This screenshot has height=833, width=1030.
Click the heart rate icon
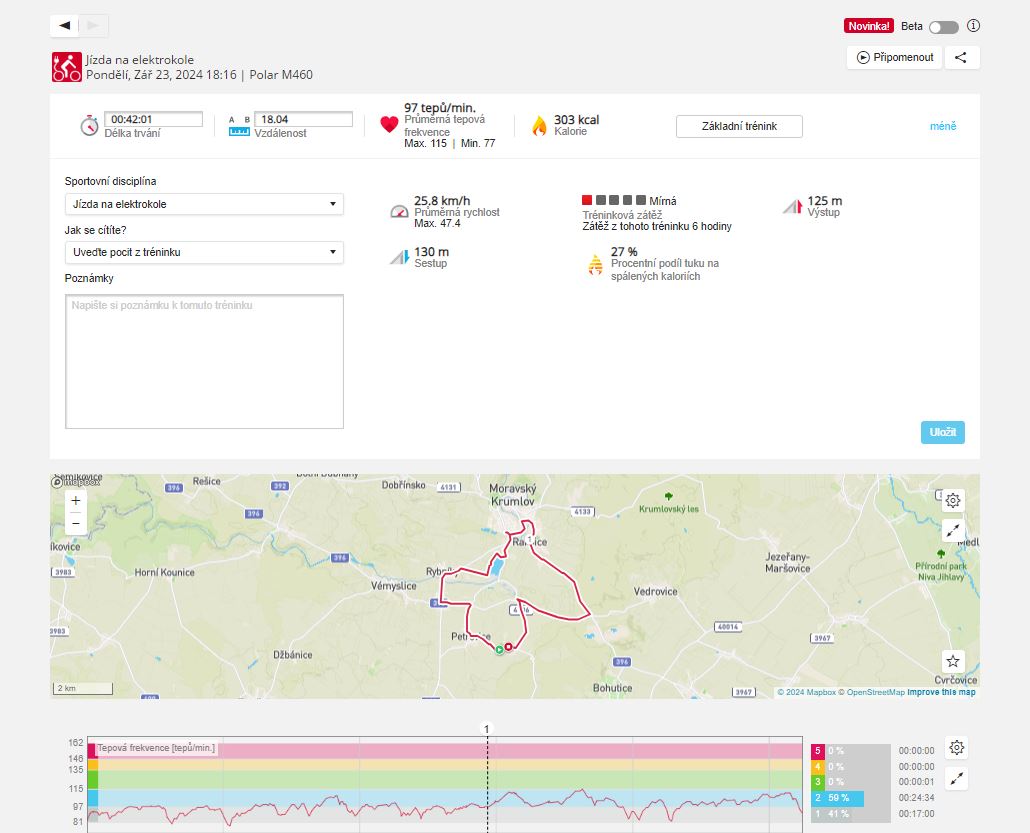(389, 124)
